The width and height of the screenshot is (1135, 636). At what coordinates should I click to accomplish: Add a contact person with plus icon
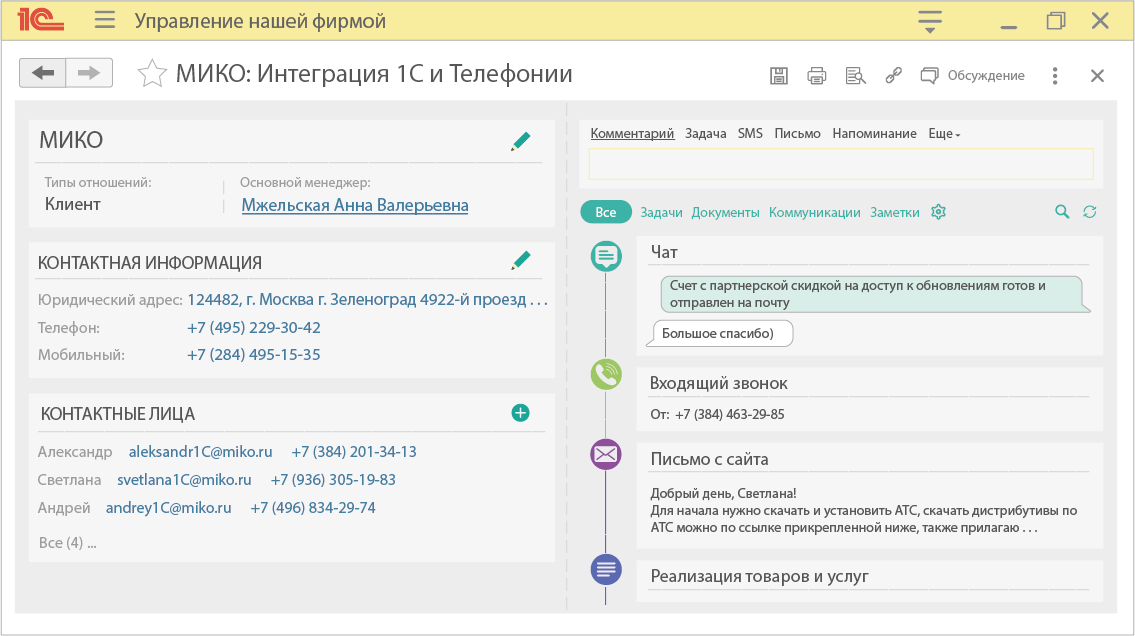[520, 413]
